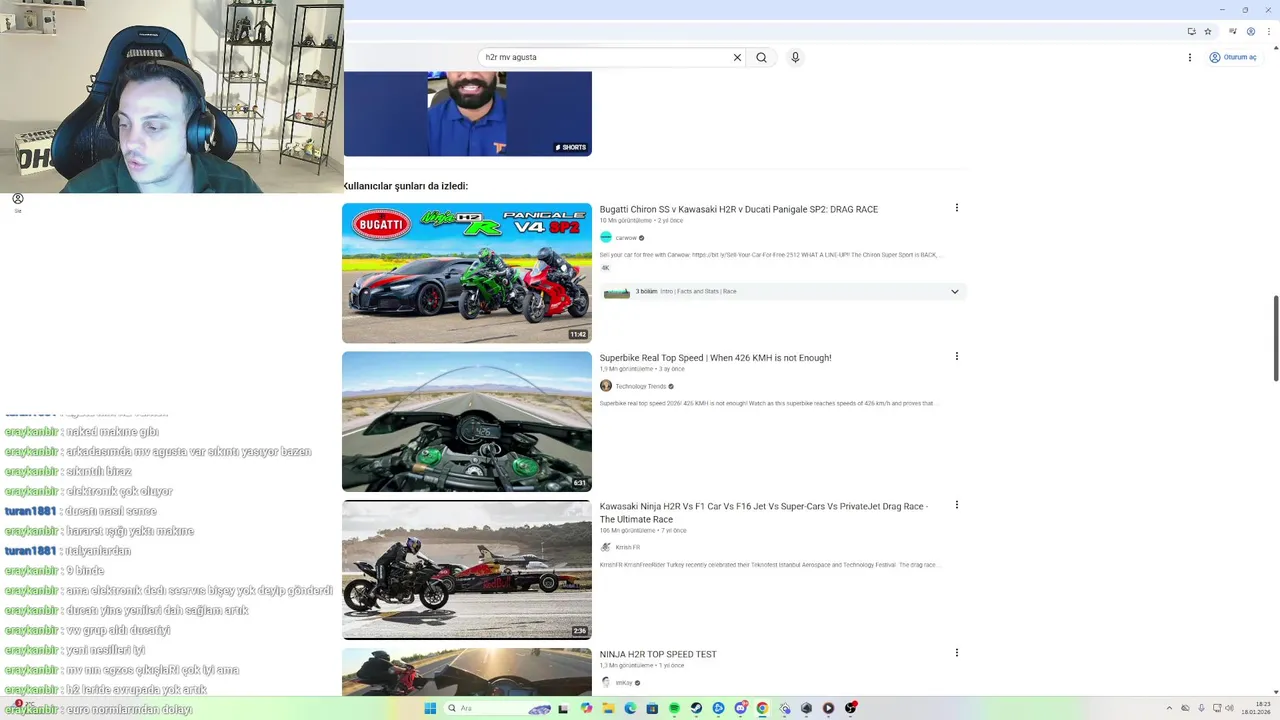The height and width of the screenshot is (720, 1280).
Task: Click the user icon below webcam overlay
Action: (x=18, y=199)
